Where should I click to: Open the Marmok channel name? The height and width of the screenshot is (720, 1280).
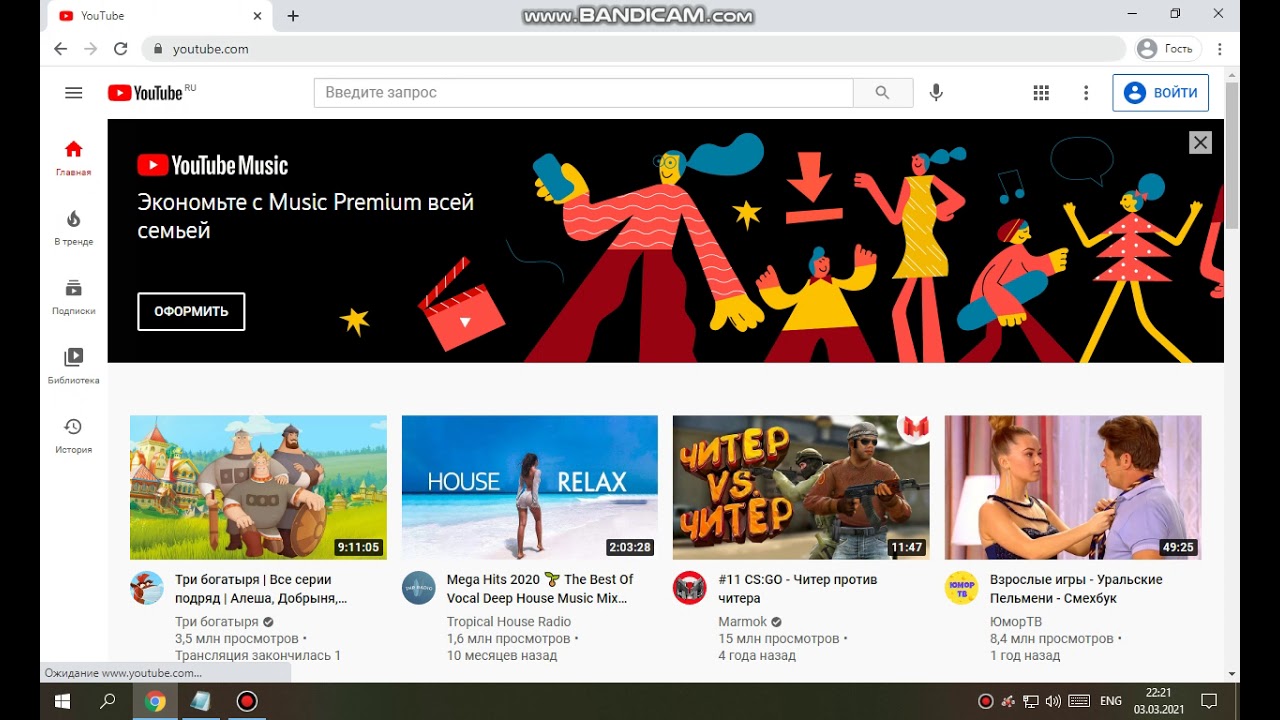(743, 622)
